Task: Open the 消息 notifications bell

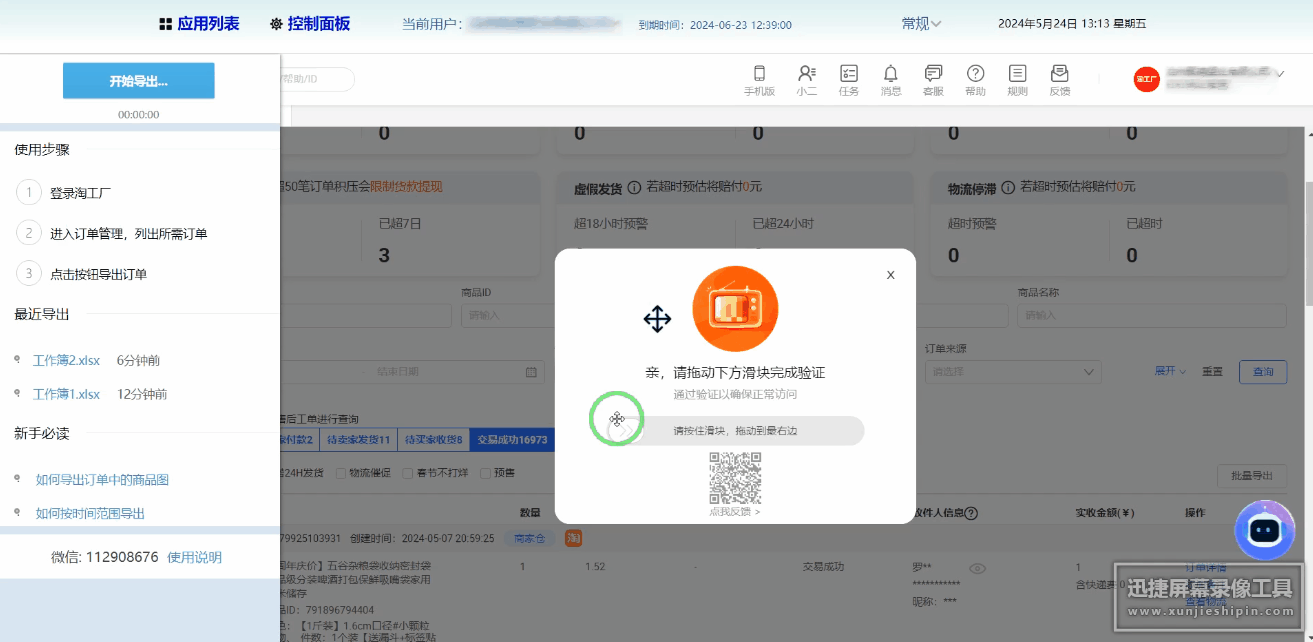Action: click(x=891, y=79)
